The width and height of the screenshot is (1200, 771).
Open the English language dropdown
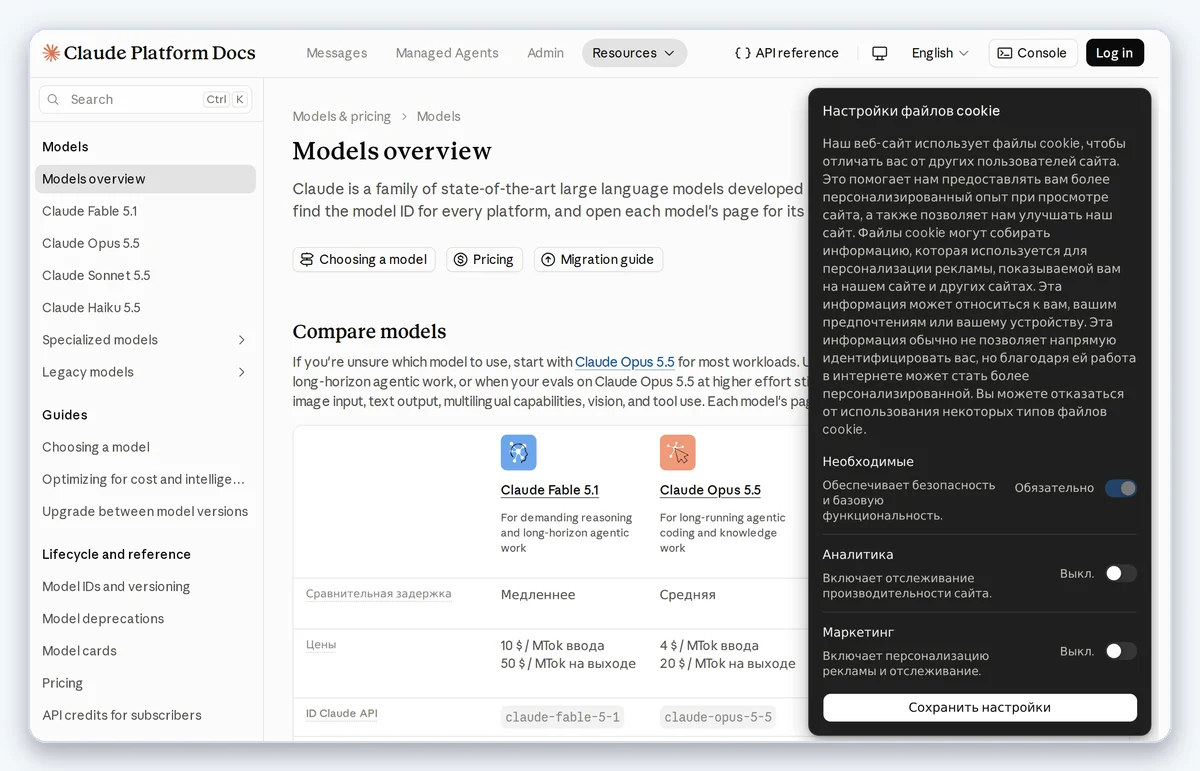click(940, 53)
